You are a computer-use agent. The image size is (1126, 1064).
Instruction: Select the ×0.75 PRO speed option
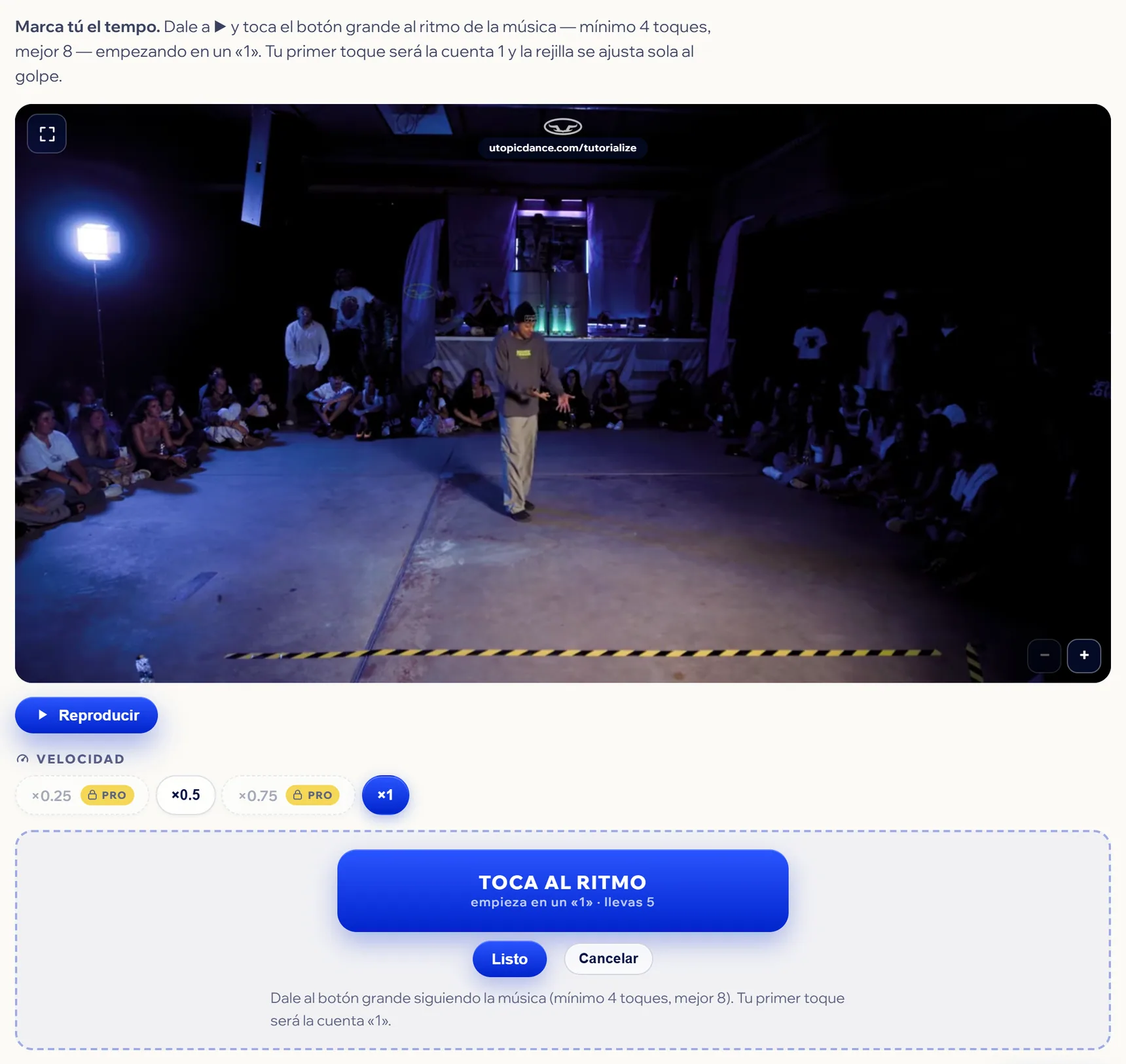tap(288, 795)
